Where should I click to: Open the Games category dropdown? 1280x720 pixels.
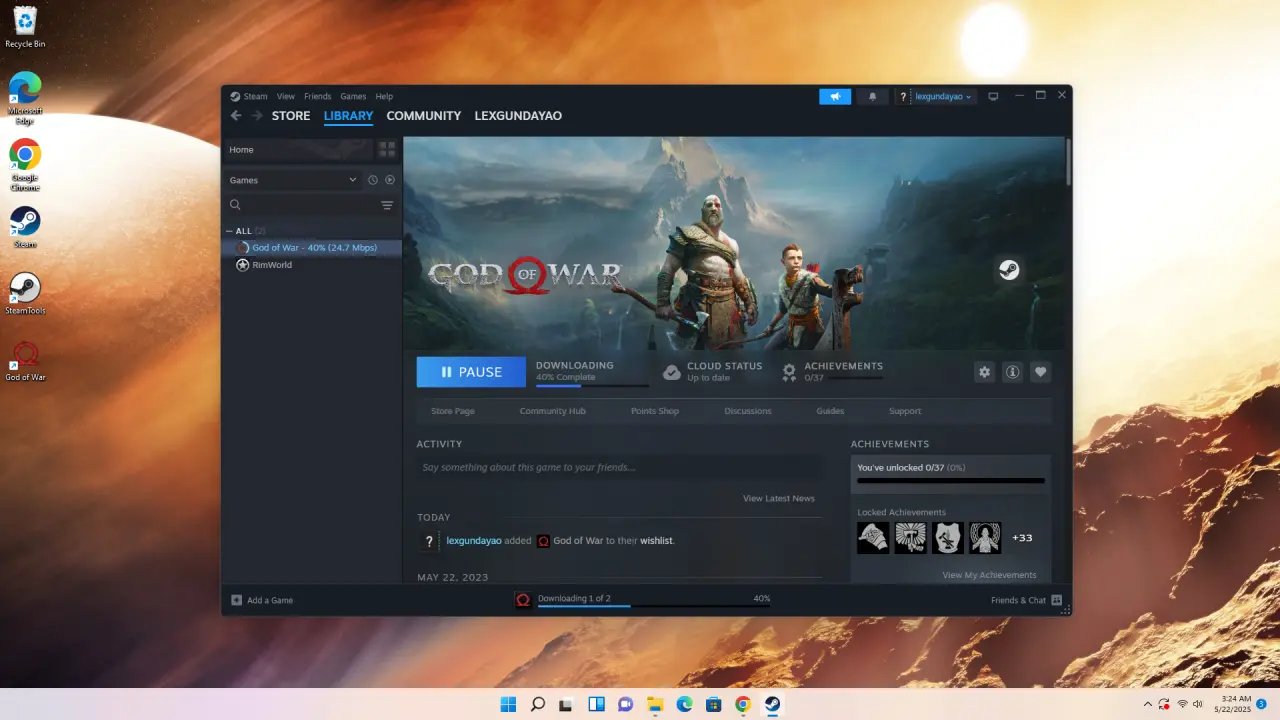pyautogui.click(x=294, y=180)
